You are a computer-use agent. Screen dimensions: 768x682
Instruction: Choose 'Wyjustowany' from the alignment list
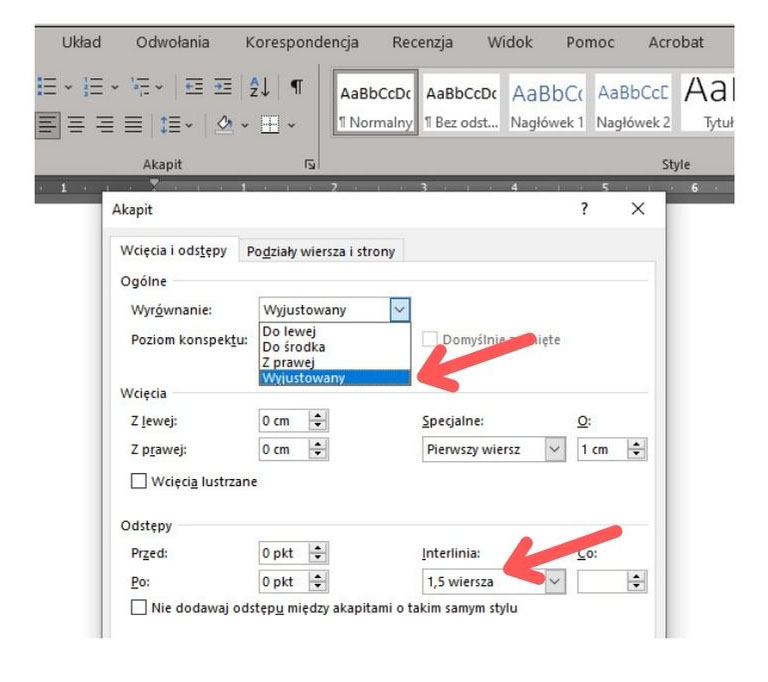point(304,378)
